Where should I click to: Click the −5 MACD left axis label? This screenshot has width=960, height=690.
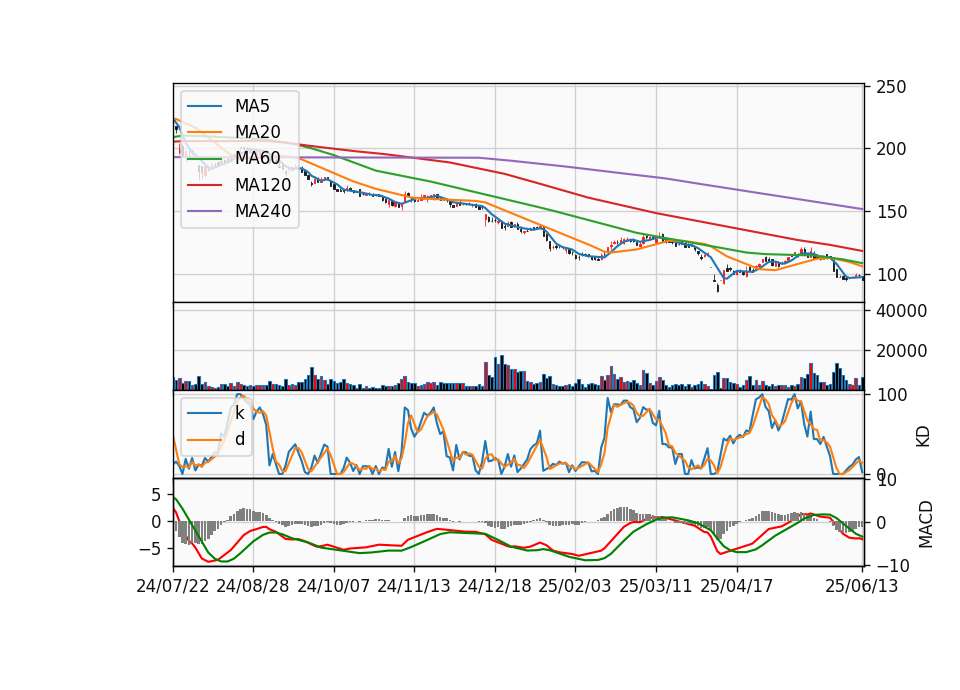150,549
